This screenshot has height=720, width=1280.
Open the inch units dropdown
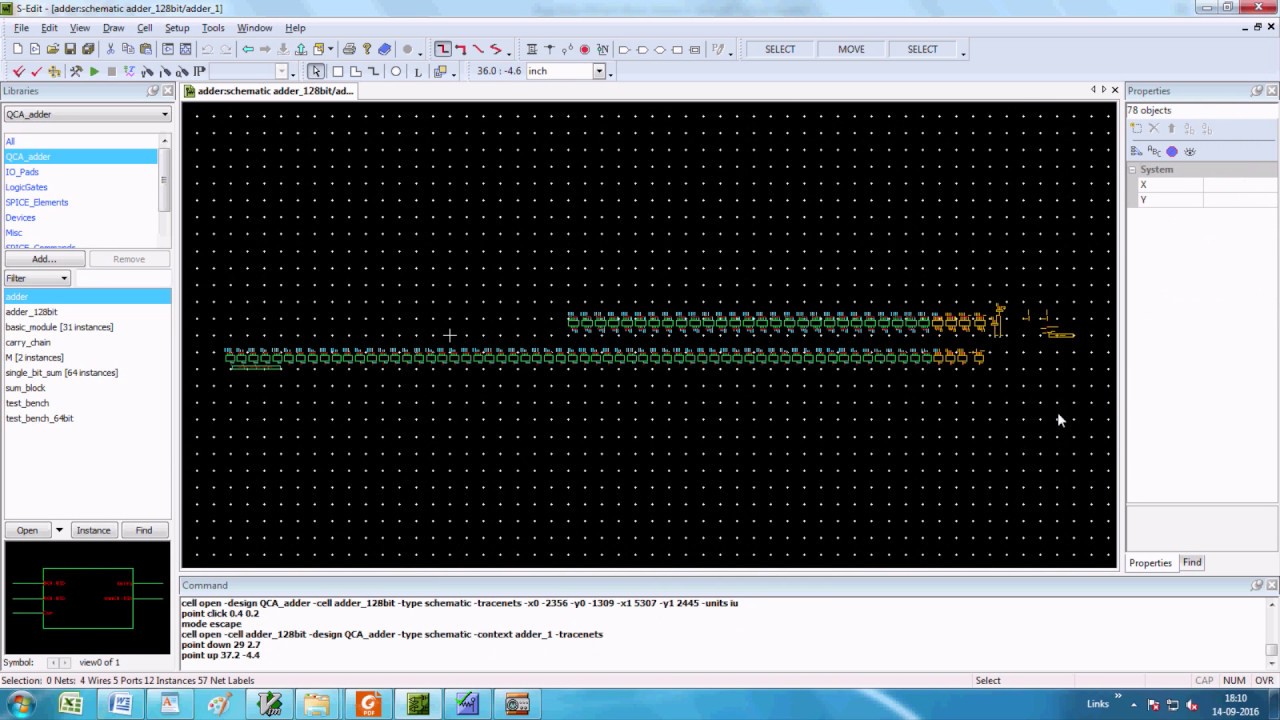pos(599,71)
